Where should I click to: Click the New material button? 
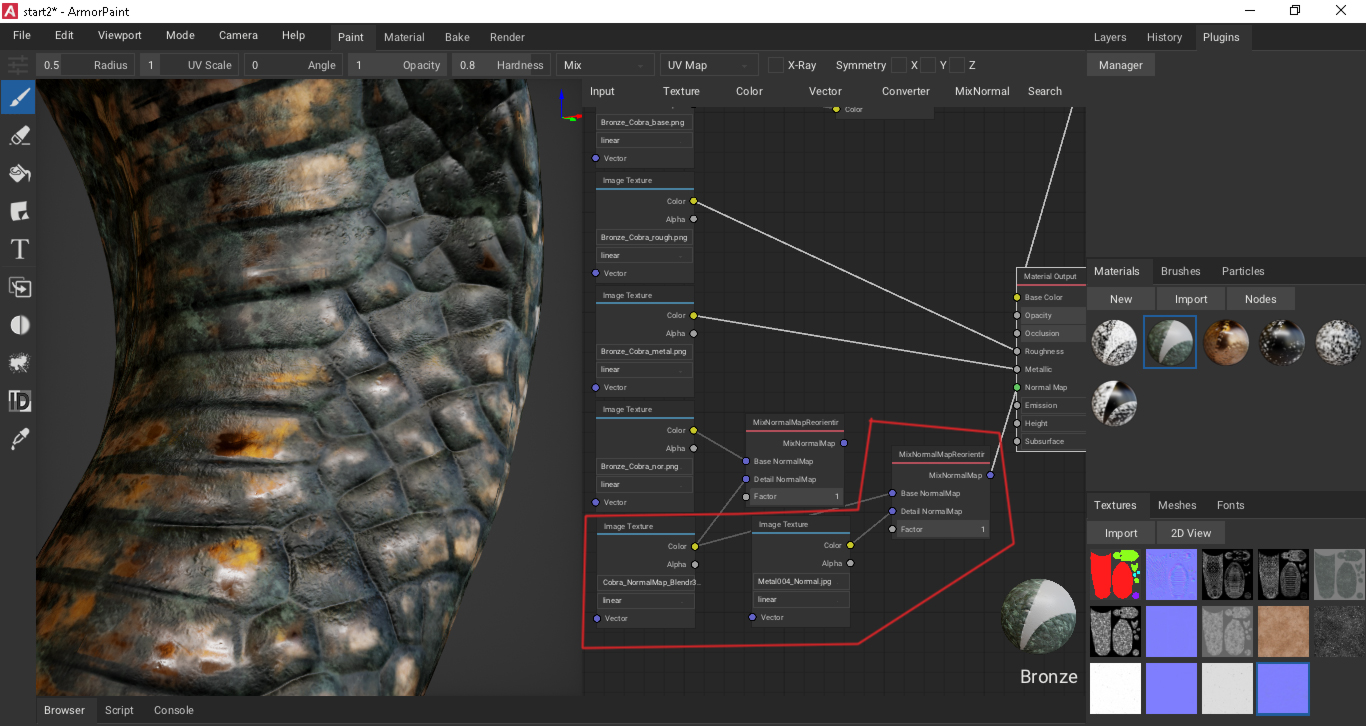(x=1120, y=298)
